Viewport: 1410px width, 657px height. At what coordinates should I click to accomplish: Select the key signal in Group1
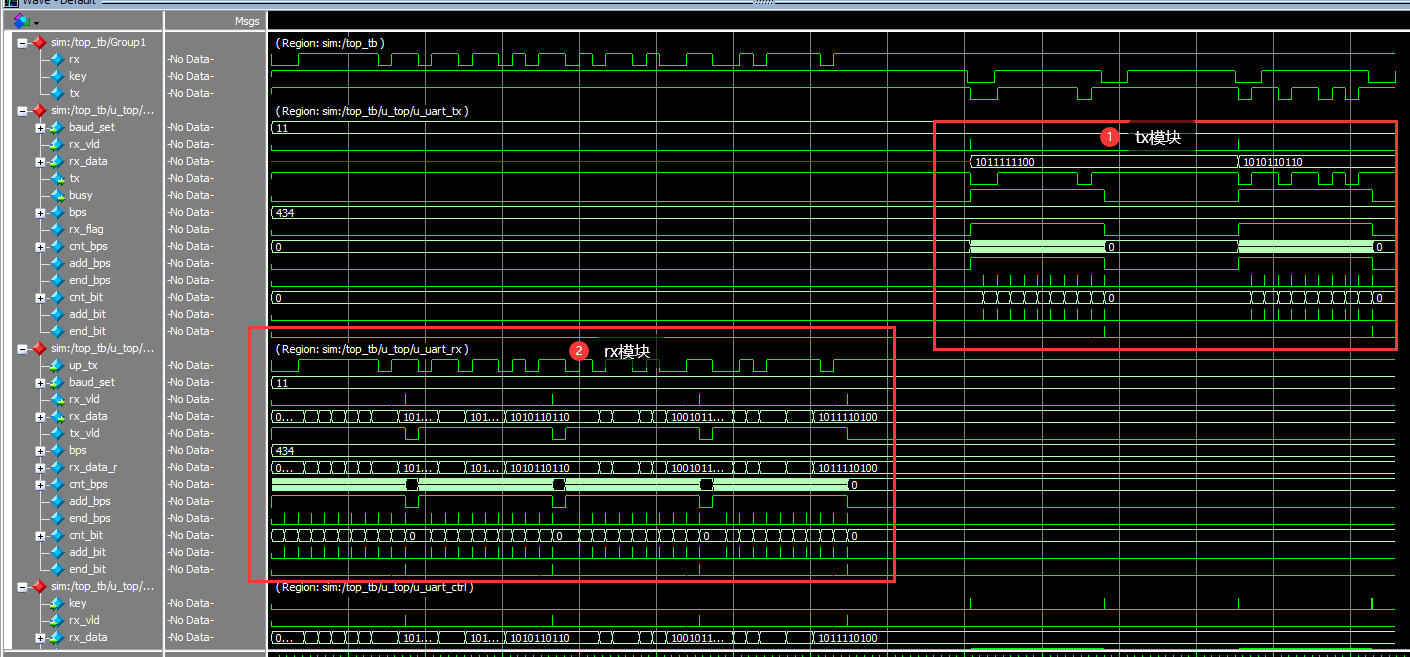tap(77, 76)
